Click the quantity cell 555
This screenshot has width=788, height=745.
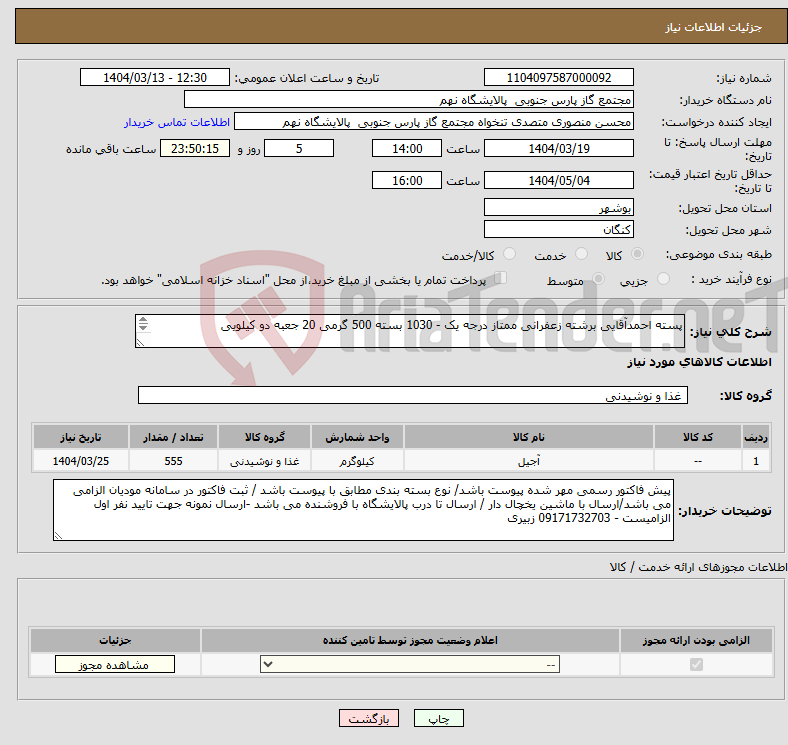click(173, 460)
